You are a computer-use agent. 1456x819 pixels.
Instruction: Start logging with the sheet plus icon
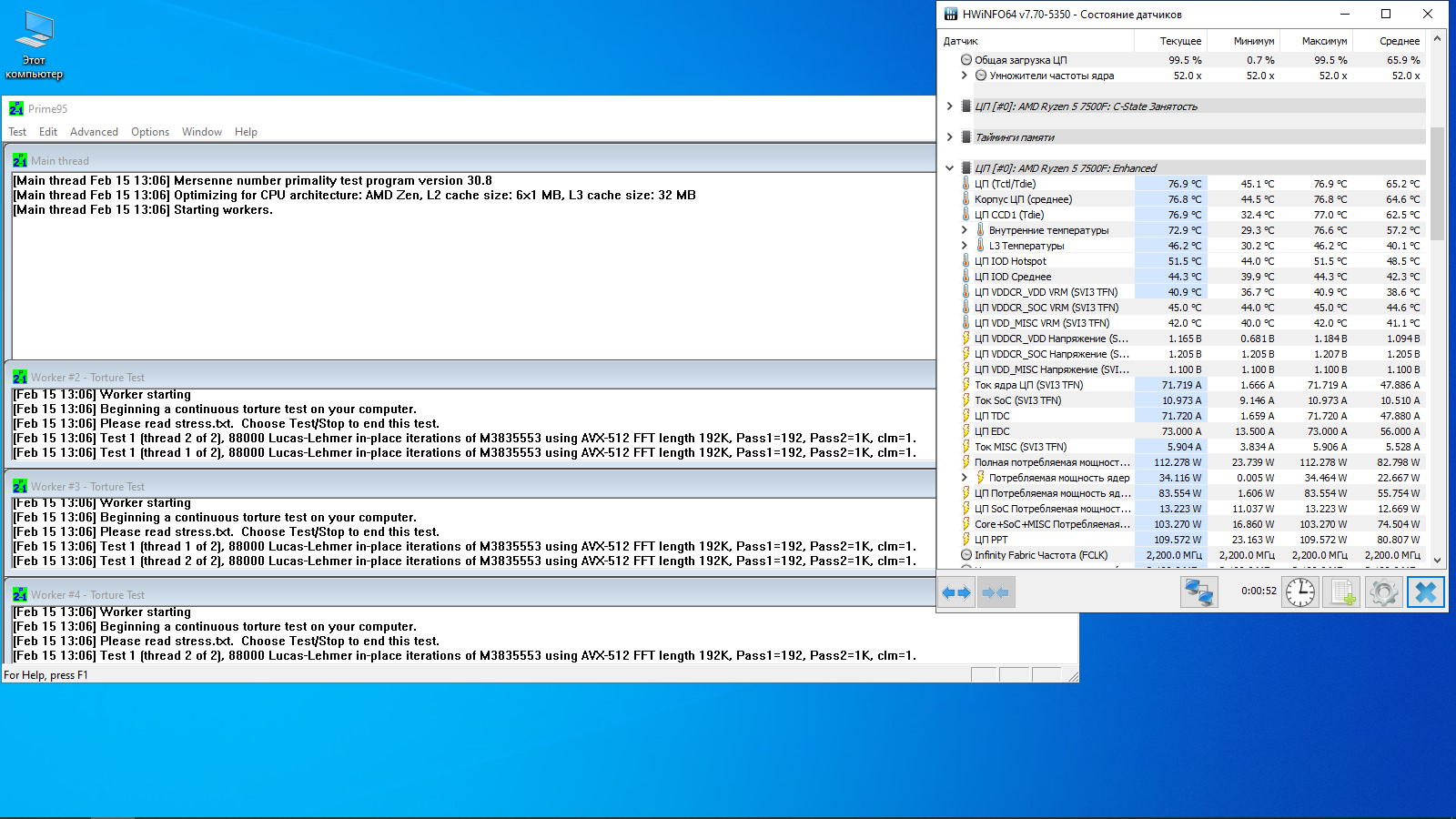1342,592
